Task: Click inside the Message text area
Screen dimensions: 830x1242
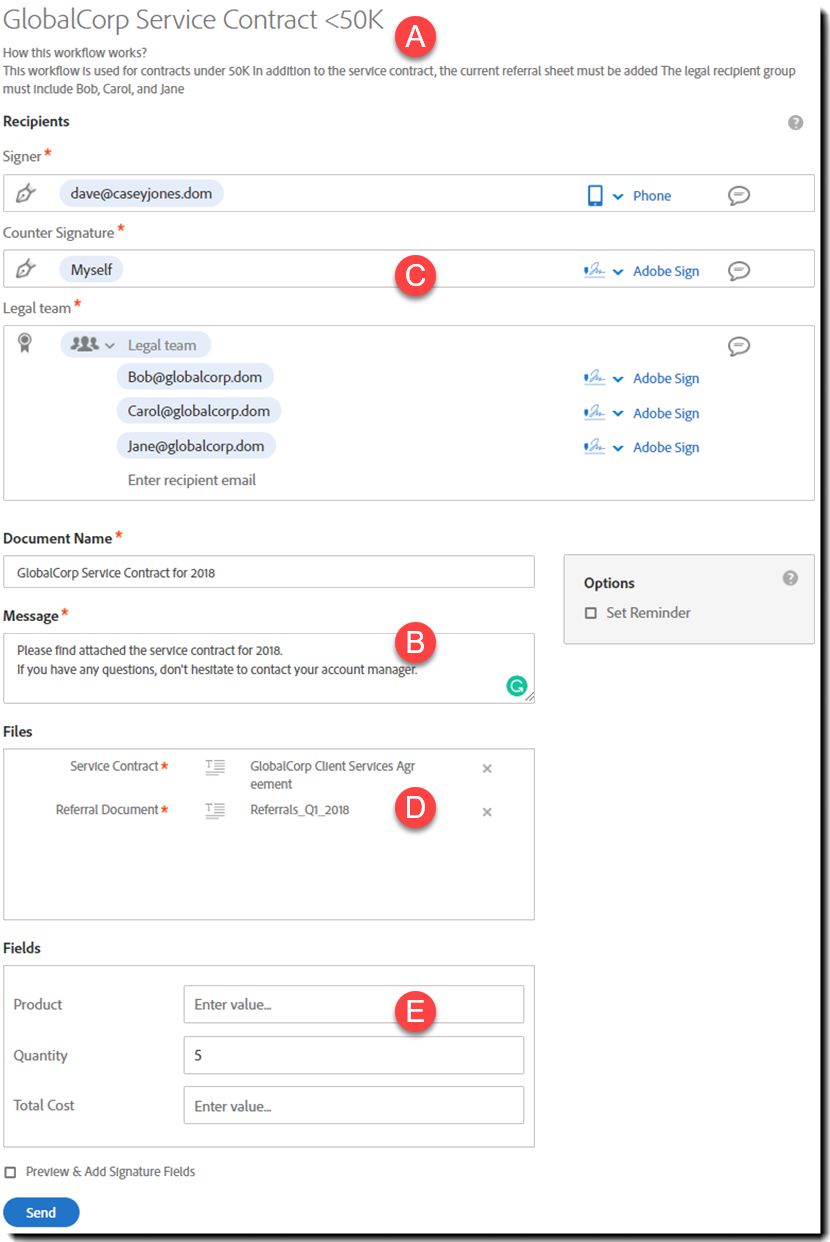Action: [x=269, y=668]
